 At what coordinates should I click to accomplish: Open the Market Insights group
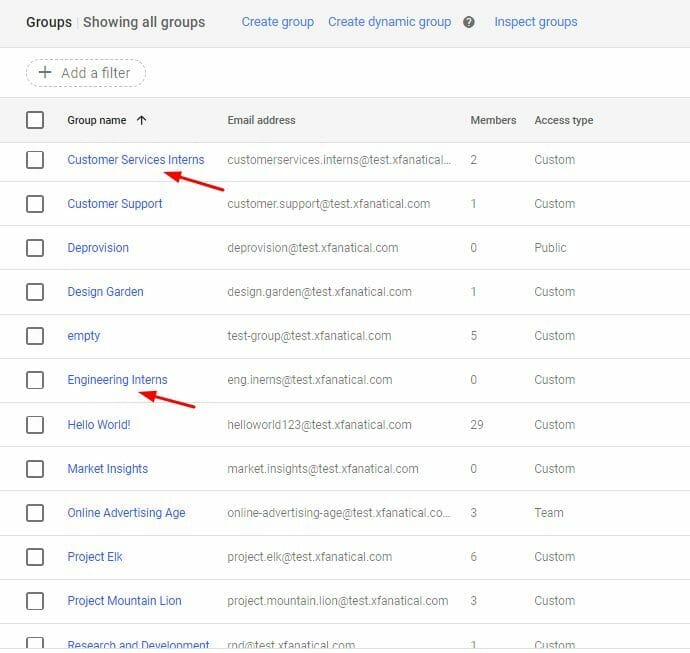pyautogui.click(x=107, y=469)
